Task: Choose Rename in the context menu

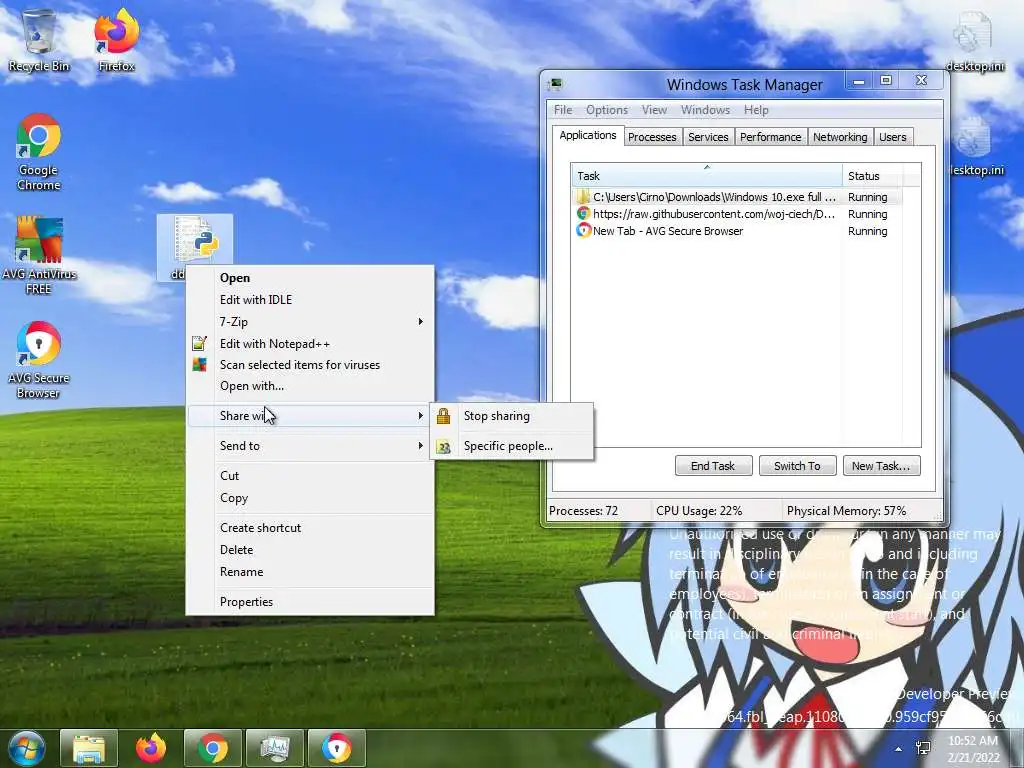Action: [310, 572]
